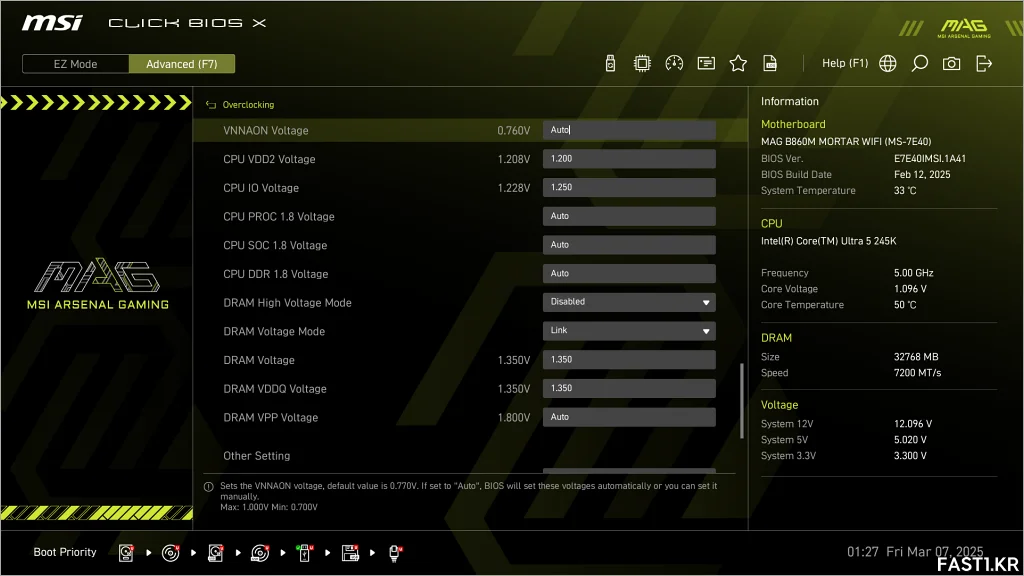Click CPU PROC 1.8 Voltage field
This screenshot has width=1024, height=576.
[x=629, y=216]
